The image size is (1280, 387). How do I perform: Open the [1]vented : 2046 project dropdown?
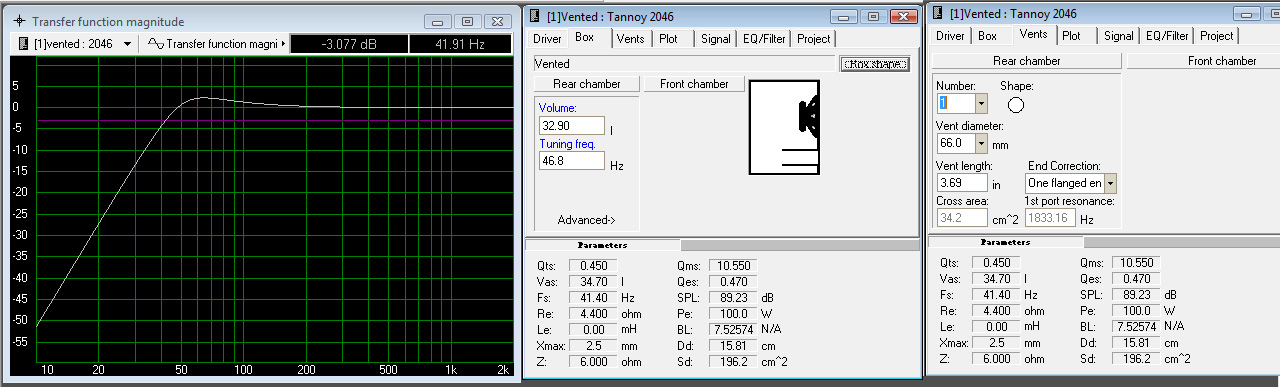(127, 44)
